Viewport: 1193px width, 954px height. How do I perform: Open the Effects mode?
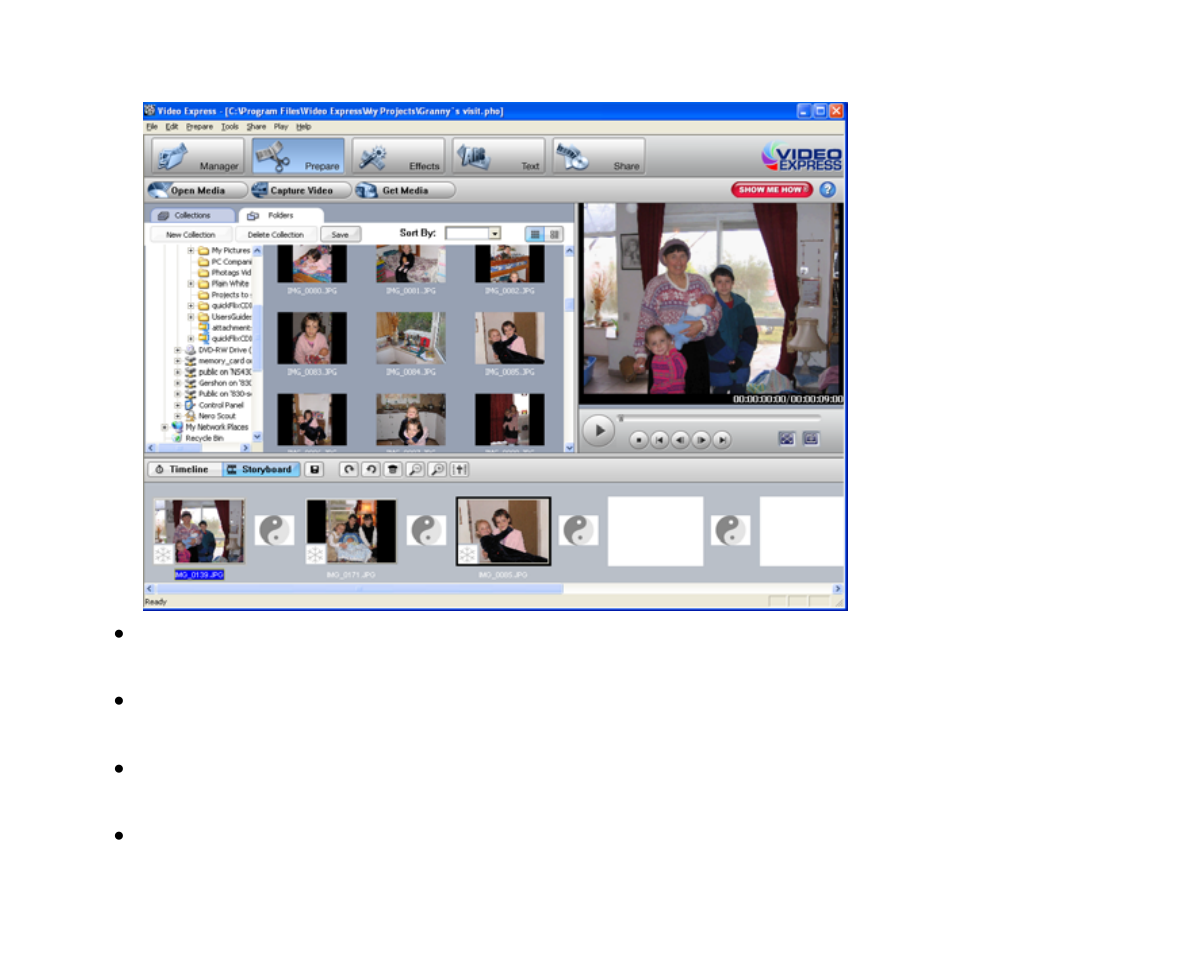pos(399,156)
